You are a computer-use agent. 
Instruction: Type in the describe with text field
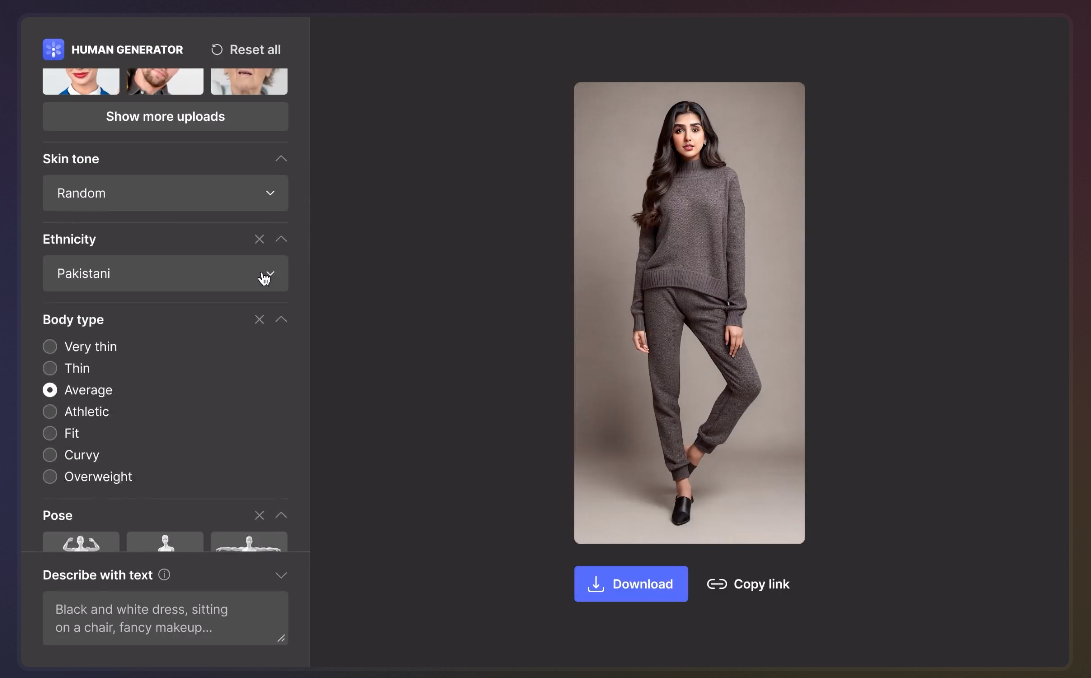coord(165,617)
